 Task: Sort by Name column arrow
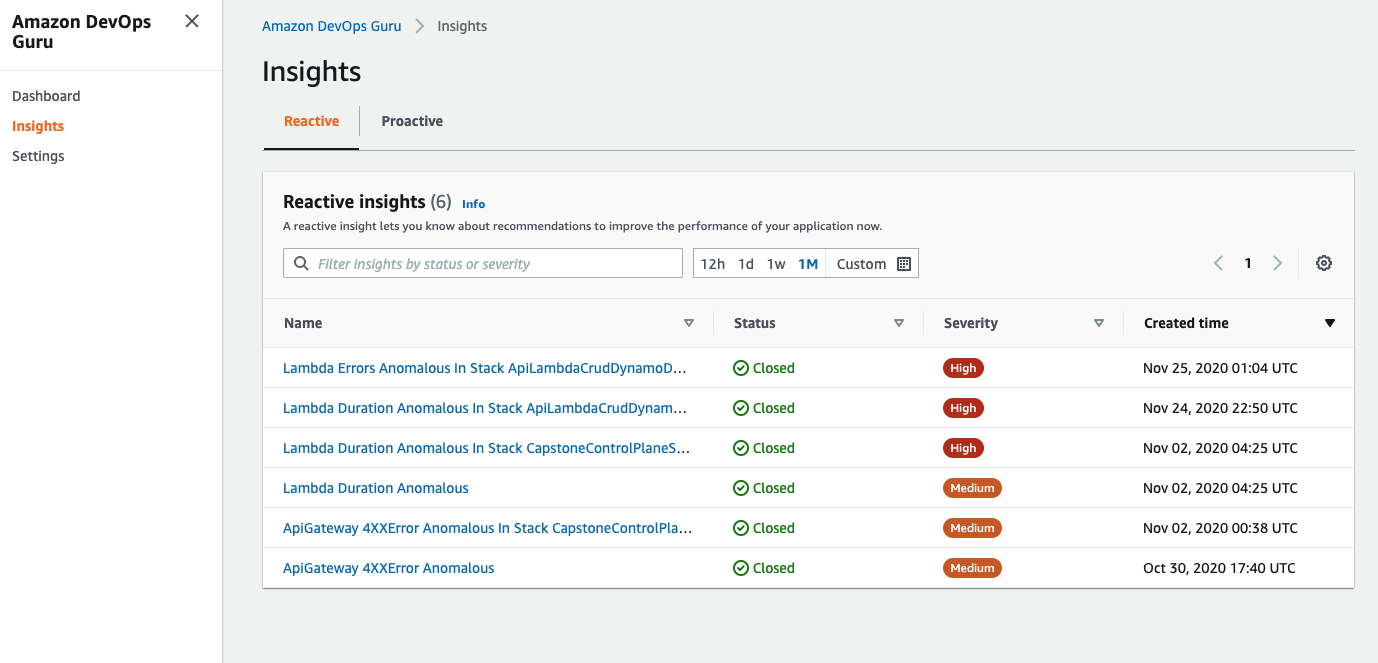688,323
